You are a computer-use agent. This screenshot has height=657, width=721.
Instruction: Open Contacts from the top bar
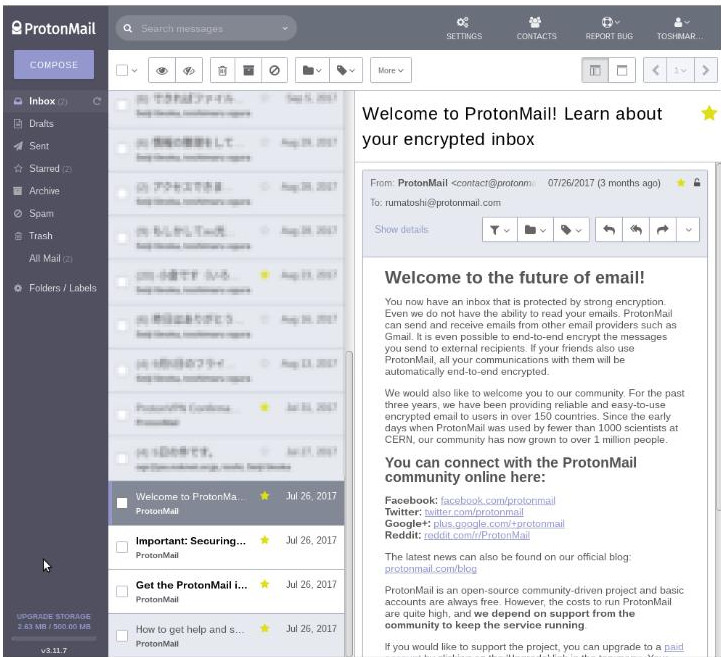[x=536, y=29]
